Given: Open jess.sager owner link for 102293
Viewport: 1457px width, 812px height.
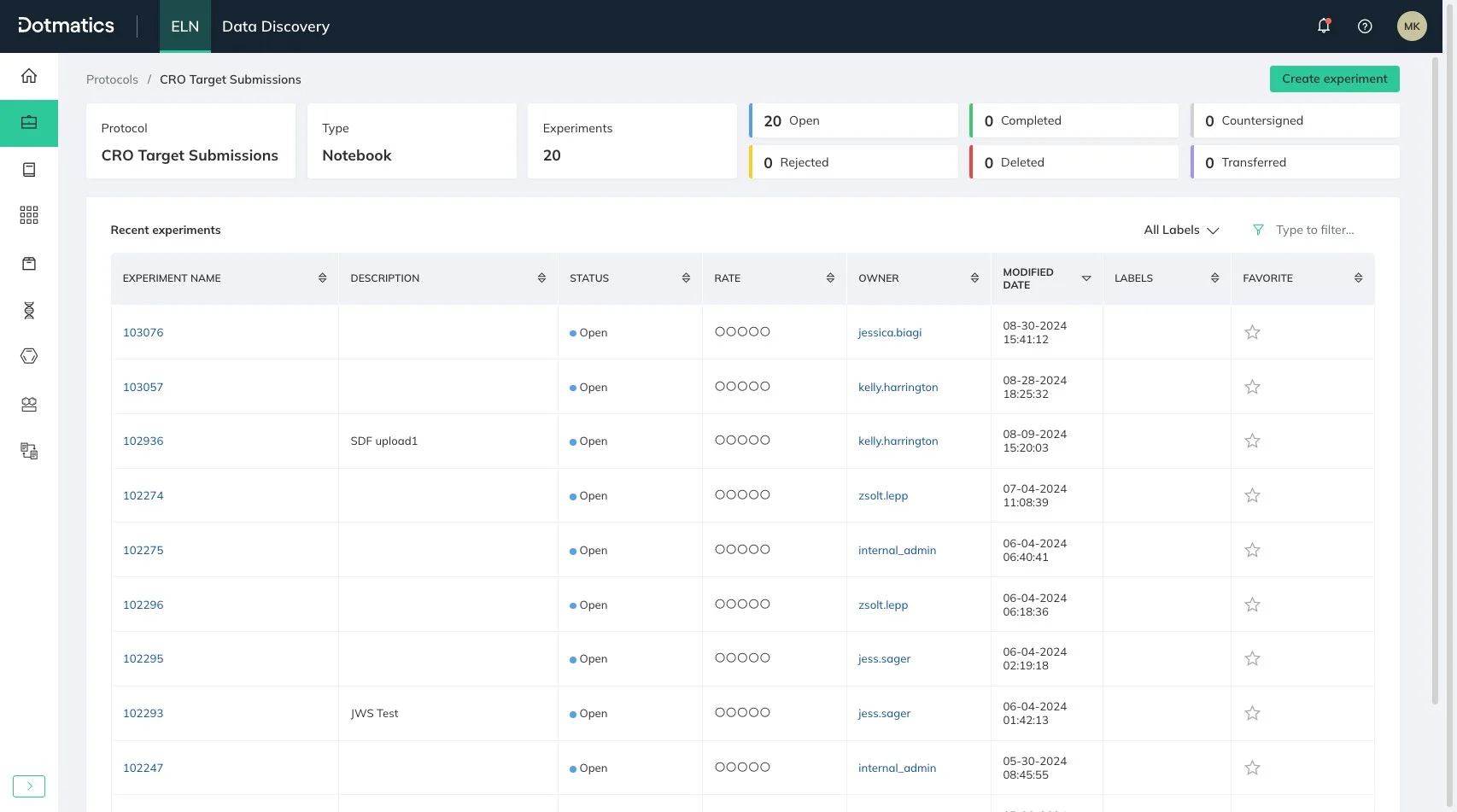Looking at the screenshot, I should click(x=884, y=713).
